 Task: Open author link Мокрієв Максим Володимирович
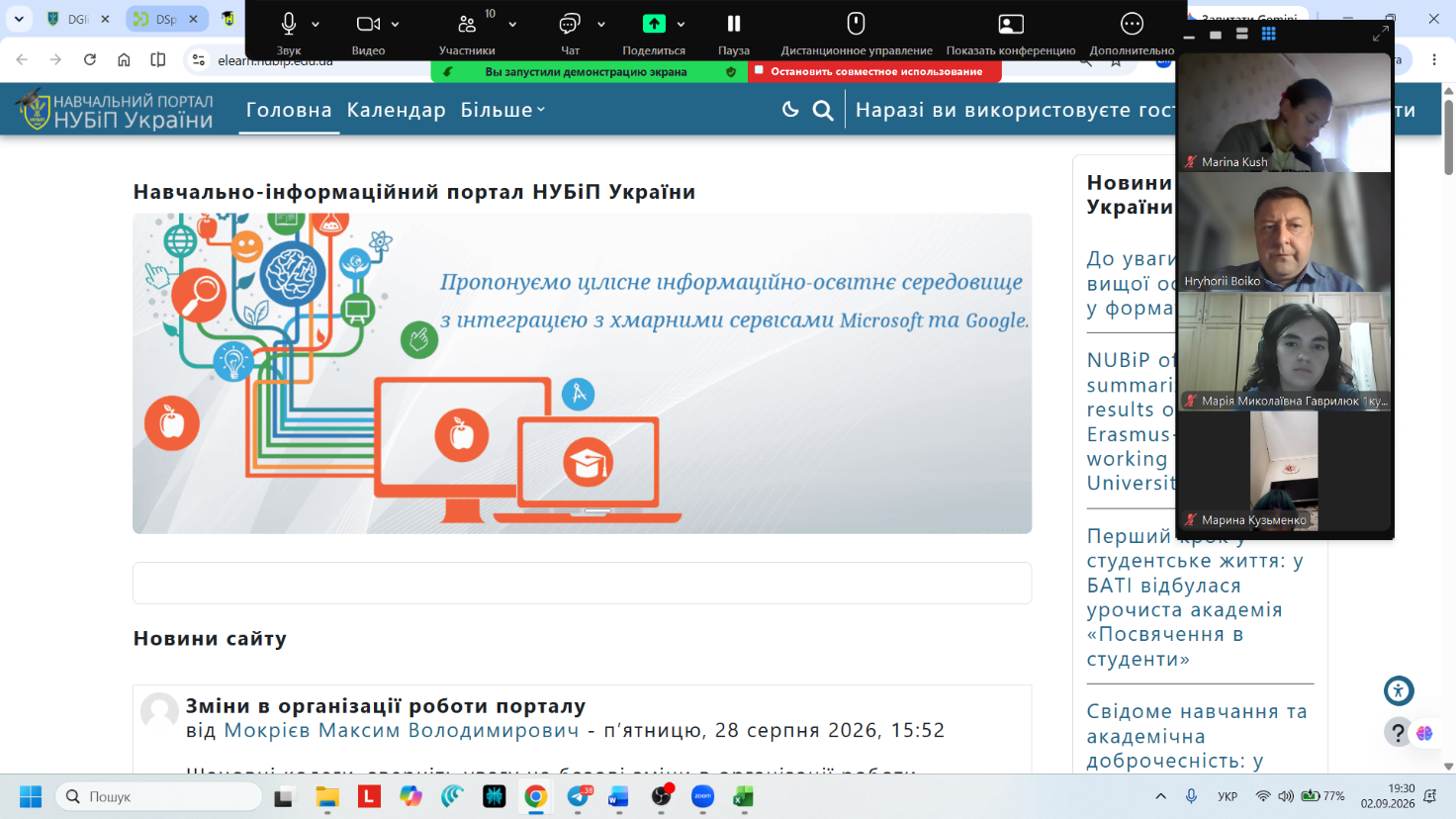tap(402, 730)
